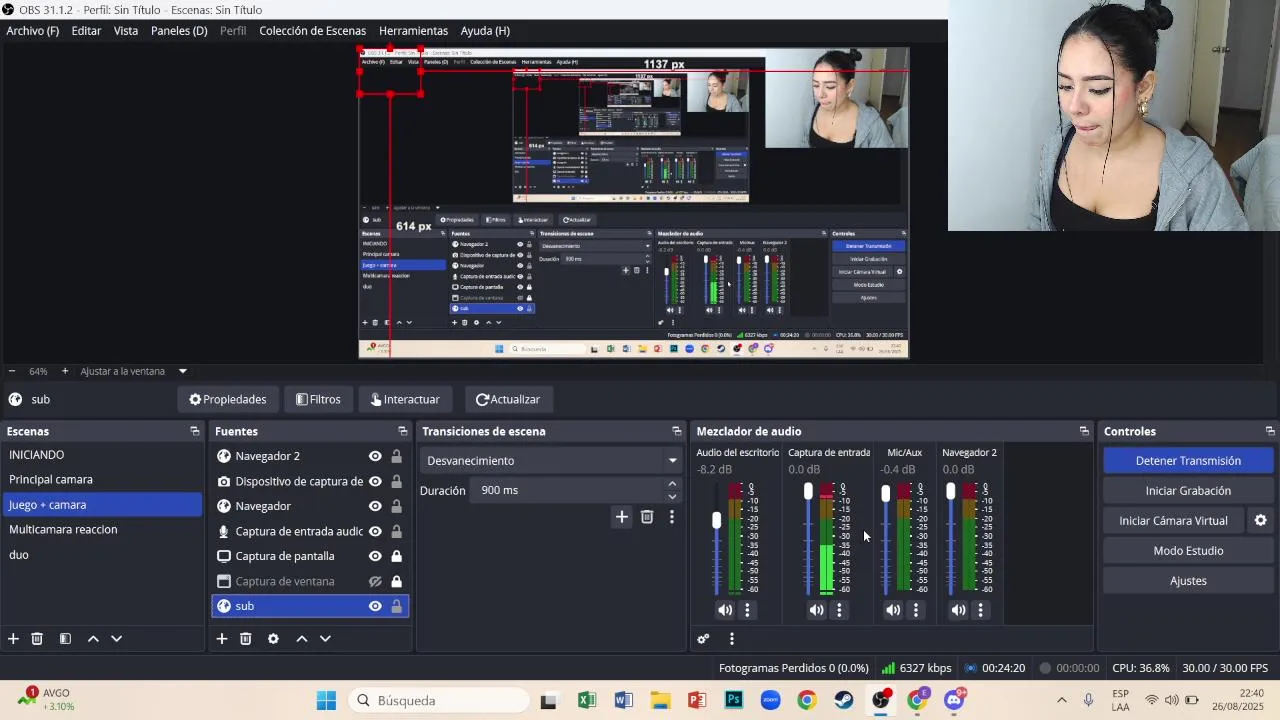Hide the Navegador 2 source
Viewport: 1280px width, 720px height.
coord(375,456)
